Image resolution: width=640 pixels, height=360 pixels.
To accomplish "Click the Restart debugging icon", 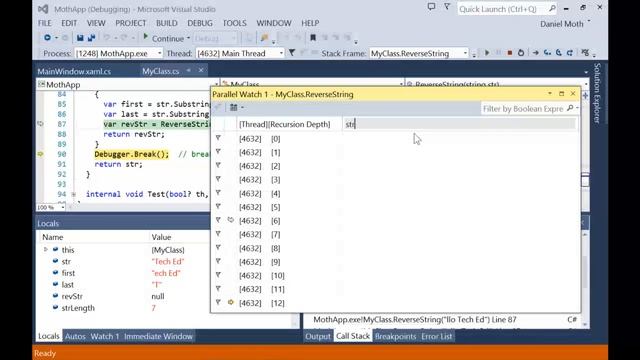I will click(521, 53).
